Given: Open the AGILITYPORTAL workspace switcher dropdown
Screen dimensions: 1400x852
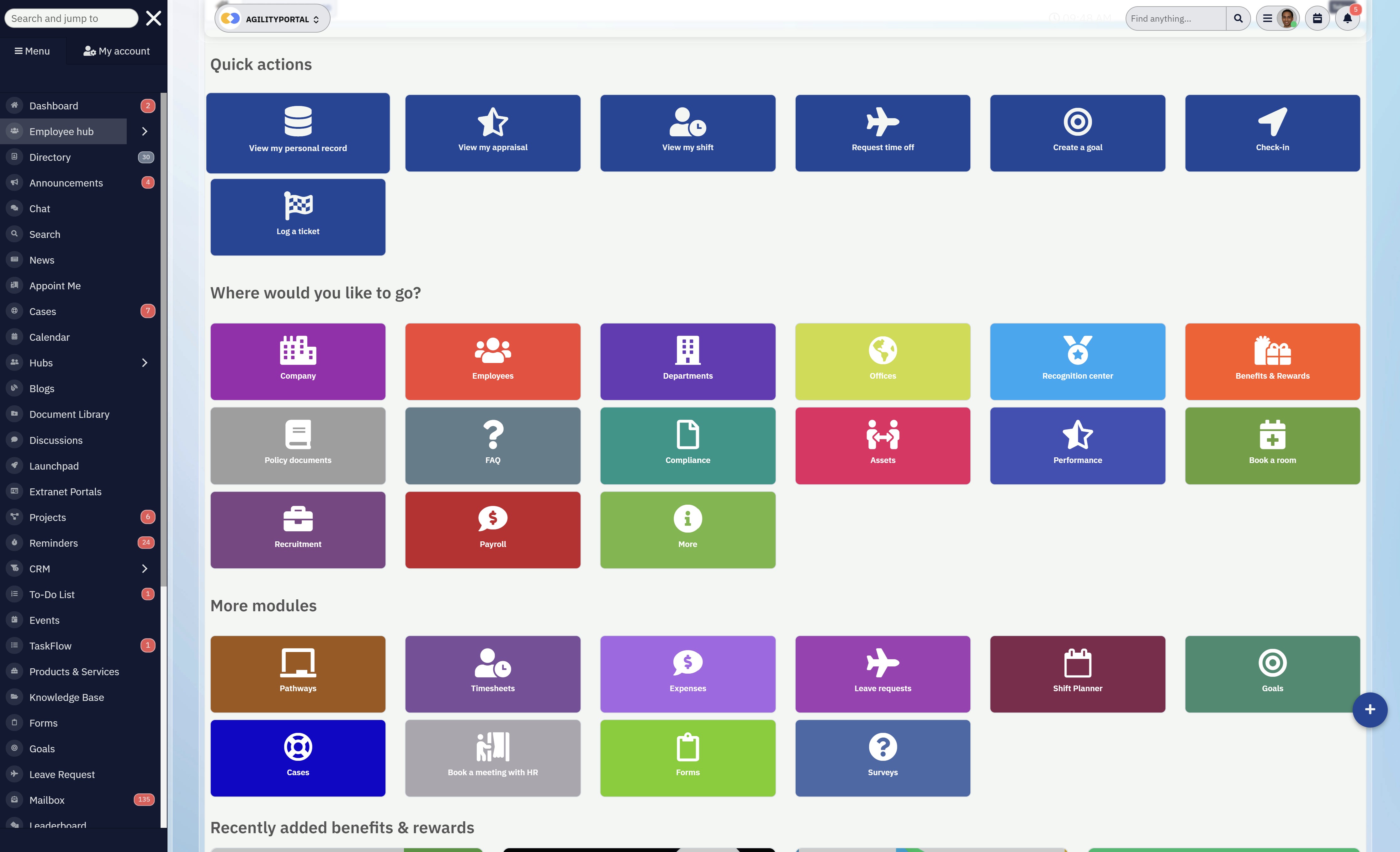Looking at the screenshot, I should [272, 19].
